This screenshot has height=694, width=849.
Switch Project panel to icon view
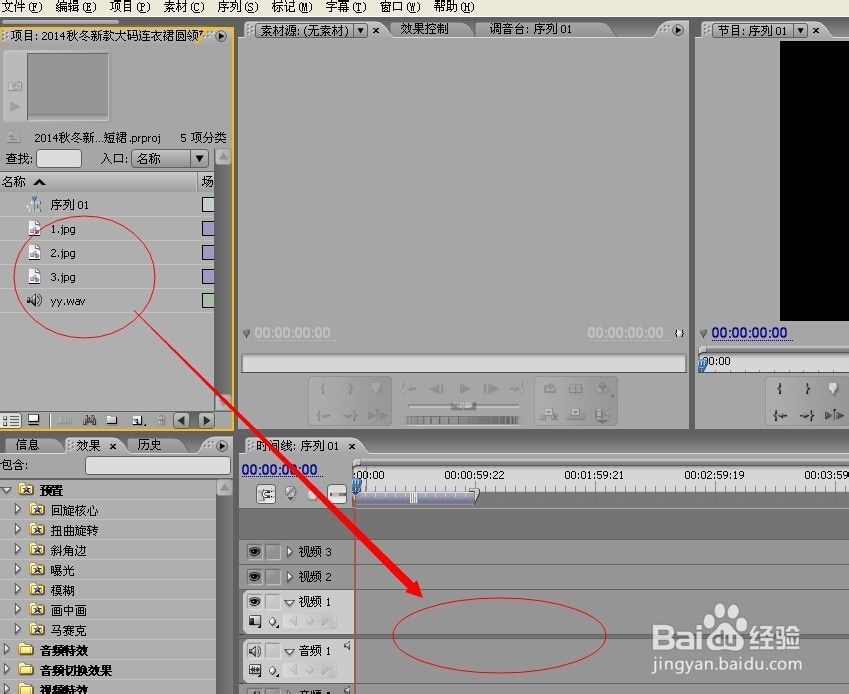[34, 420]
